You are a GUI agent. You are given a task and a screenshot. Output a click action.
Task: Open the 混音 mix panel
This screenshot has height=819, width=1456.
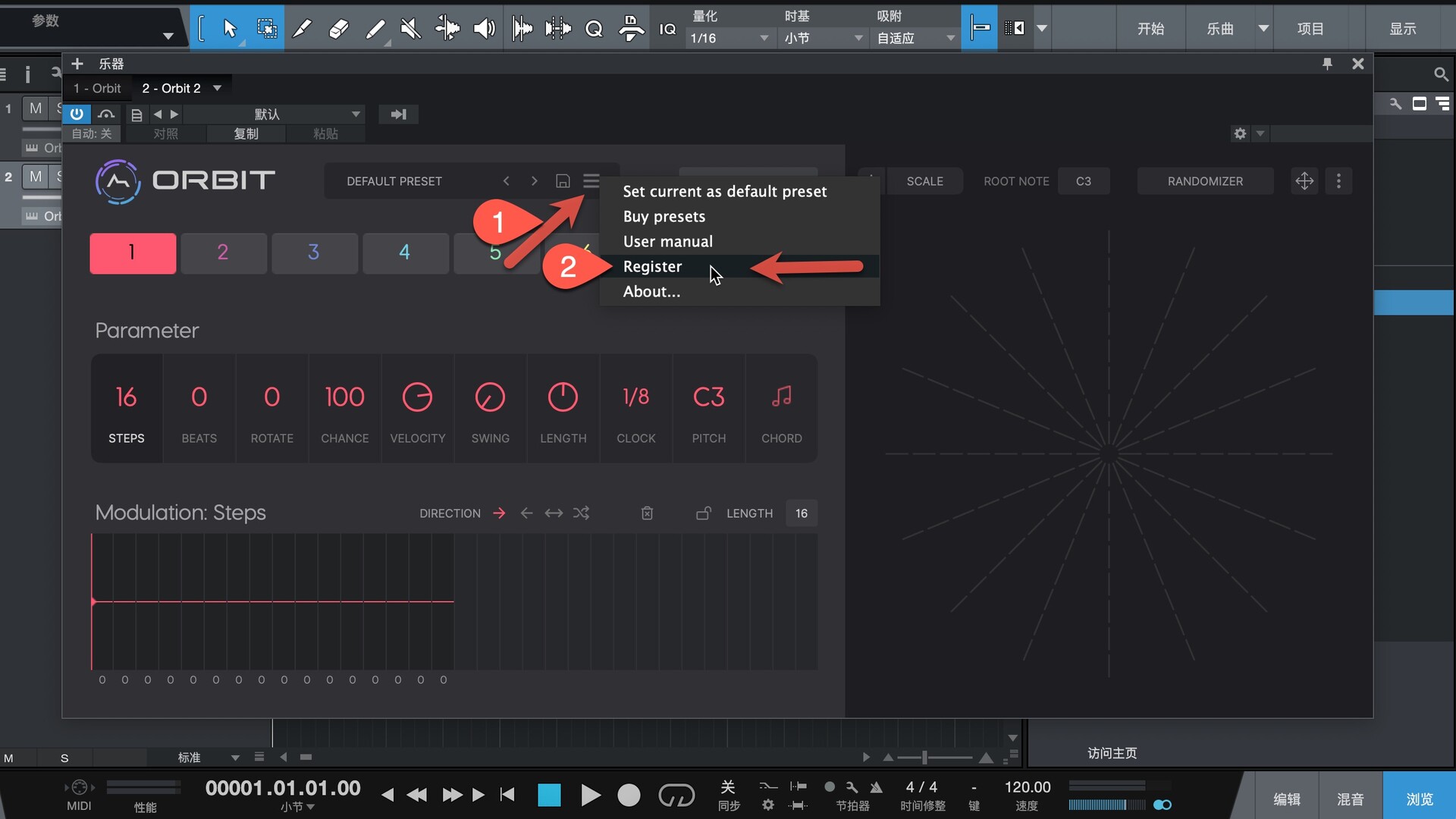(x=1351, y=799)
